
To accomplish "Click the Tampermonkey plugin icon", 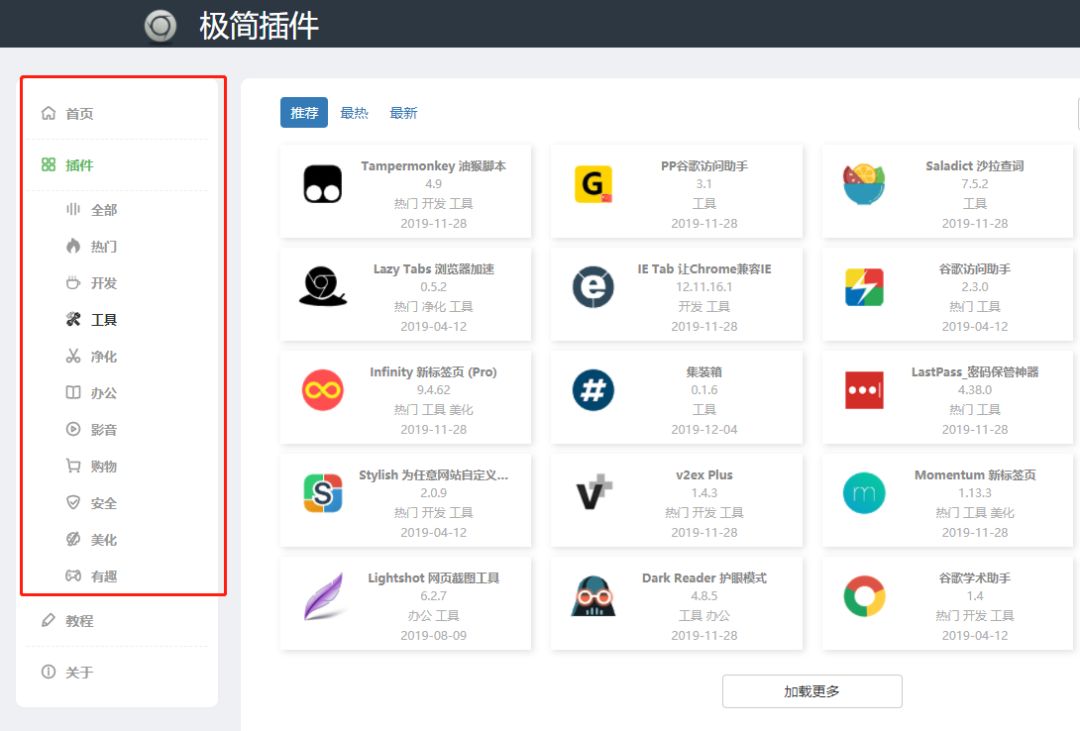I will tap(322, 184).
